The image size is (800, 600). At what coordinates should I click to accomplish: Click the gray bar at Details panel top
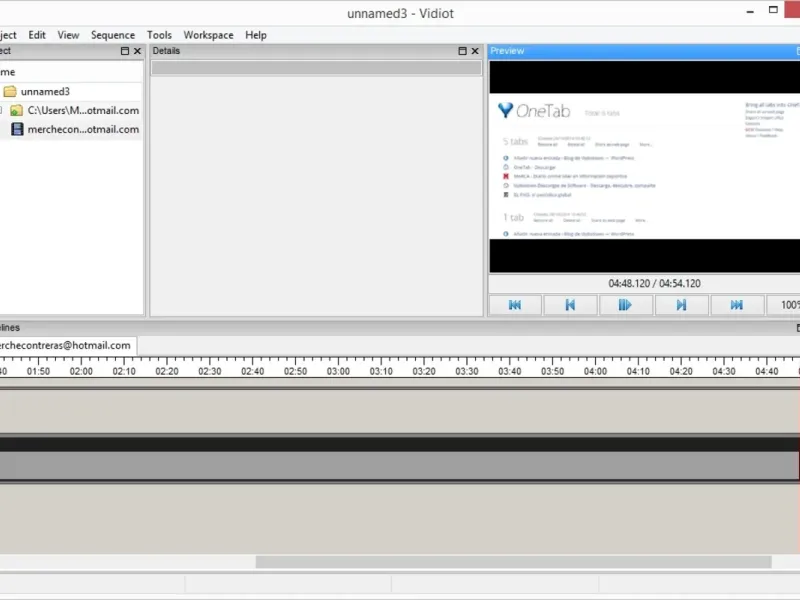pos(316,68)
